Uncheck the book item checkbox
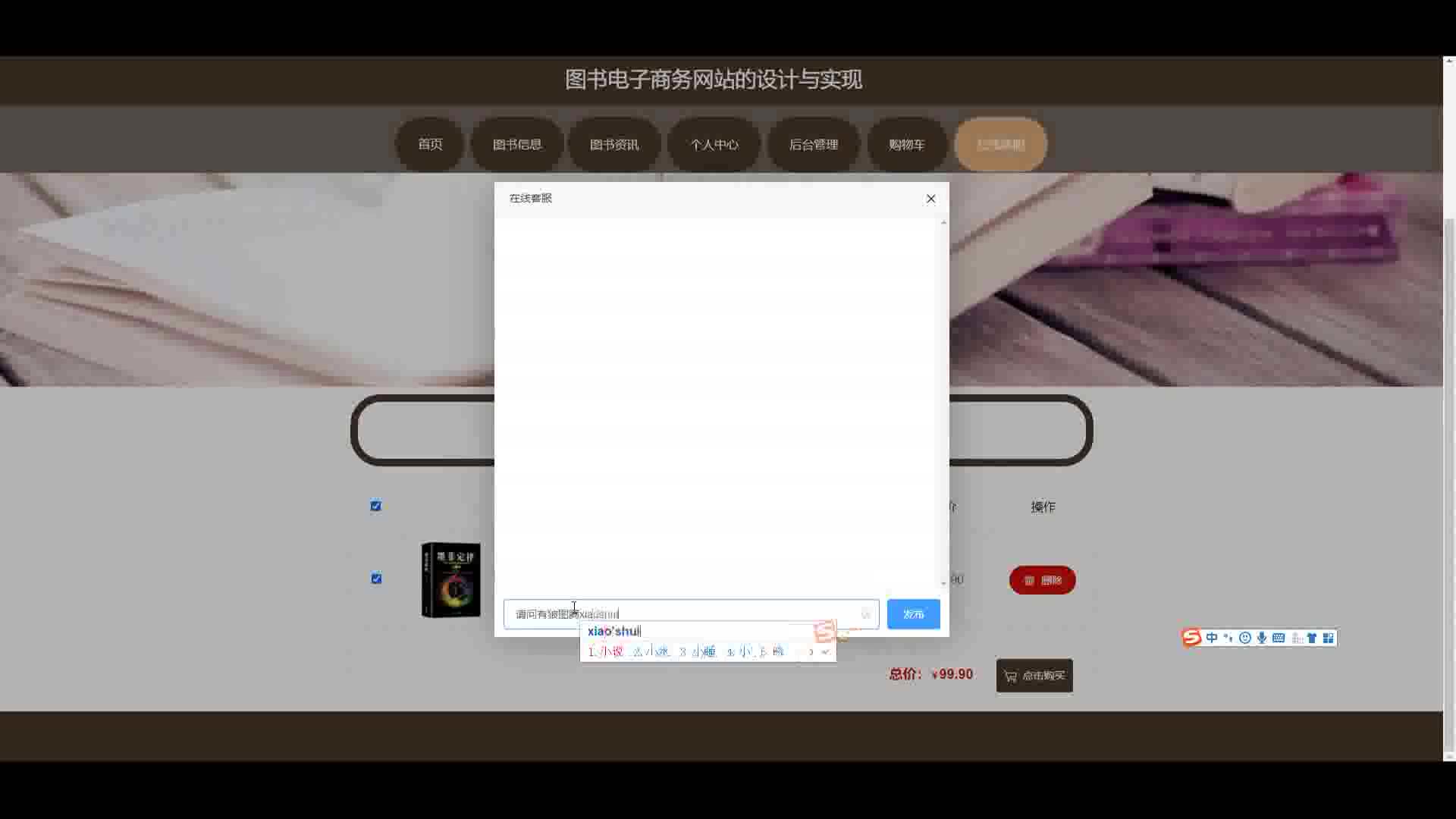 [x=376, y=579]
